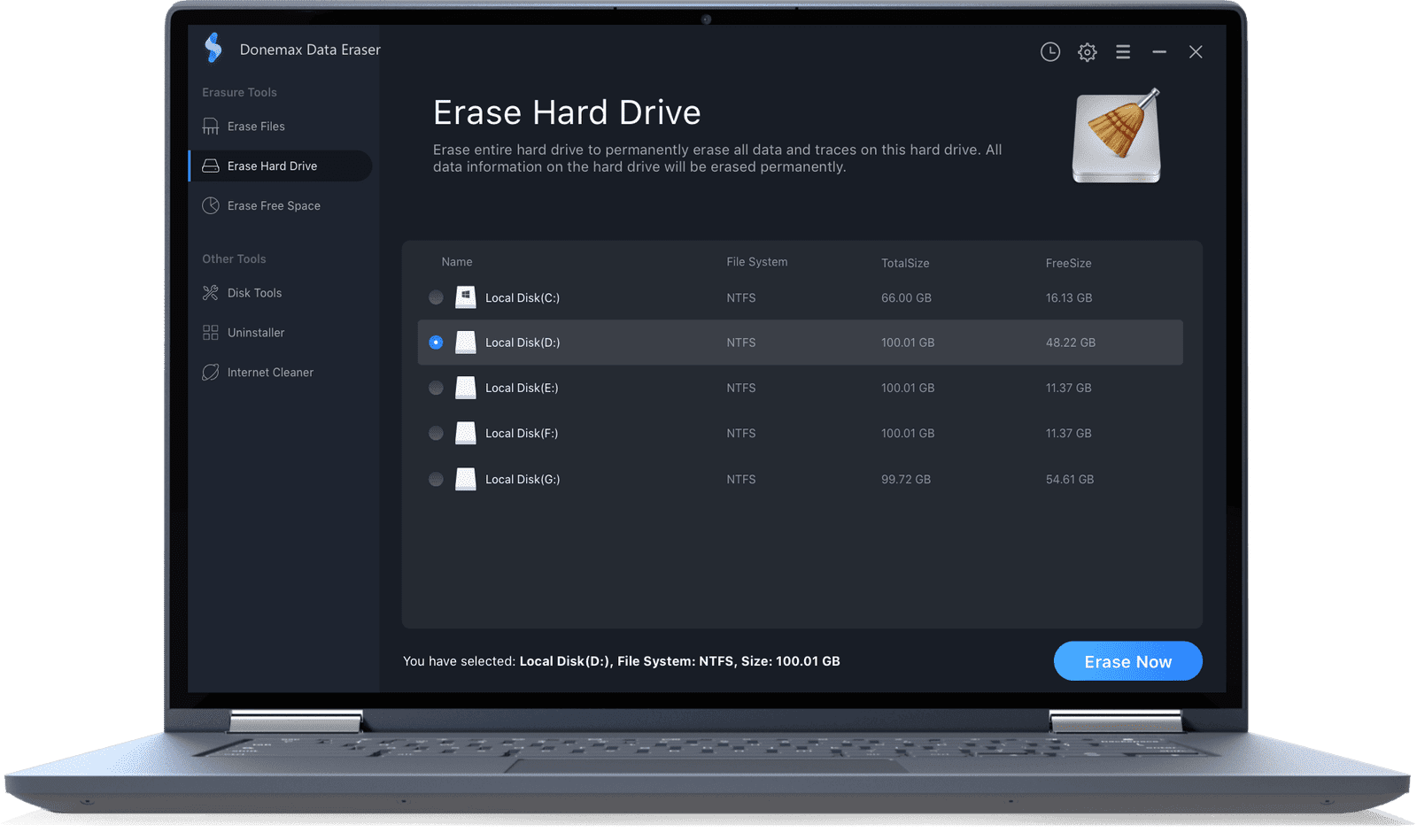Select the Local Disk(F:) radio button

436,433
